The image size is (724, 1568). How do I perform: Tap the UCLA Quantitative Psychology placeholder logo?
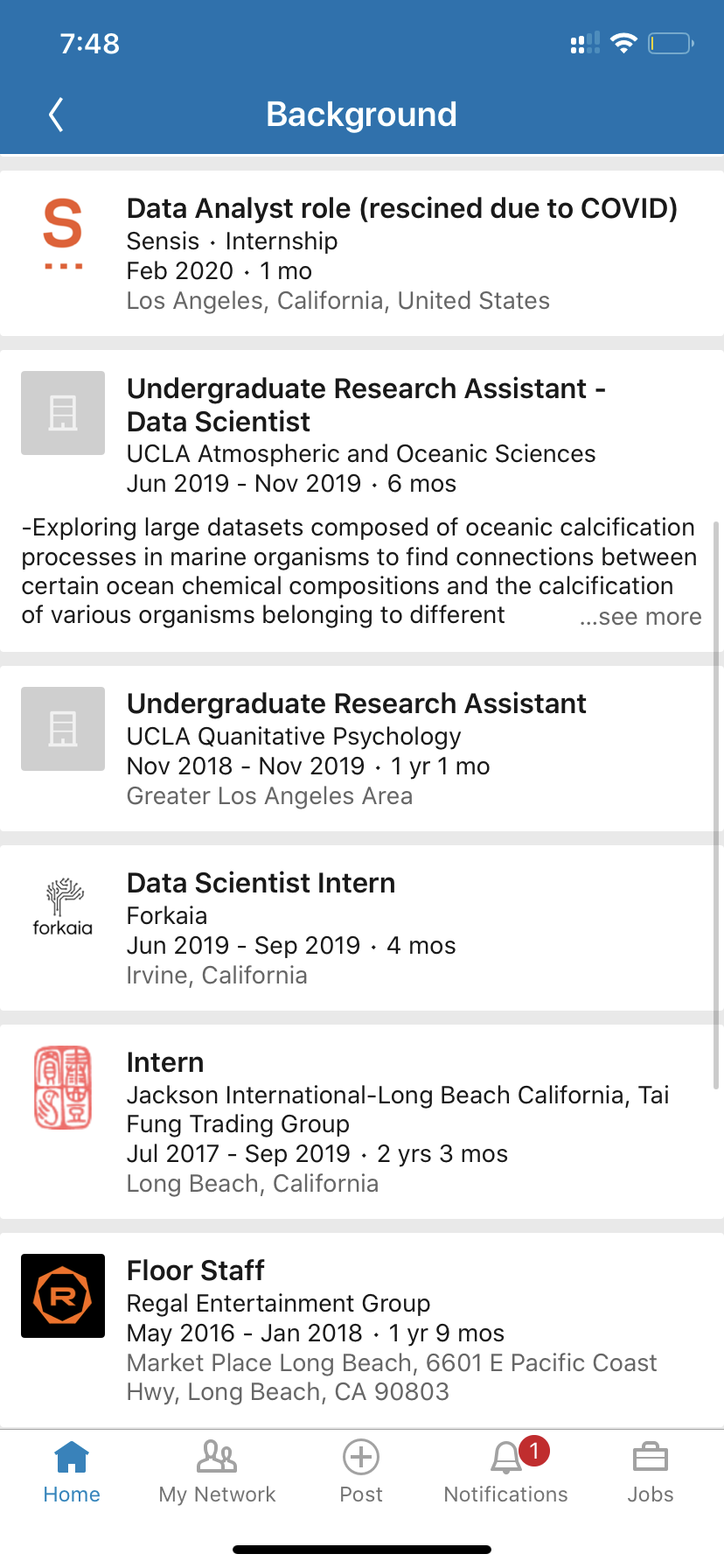(x=63, y=729)
